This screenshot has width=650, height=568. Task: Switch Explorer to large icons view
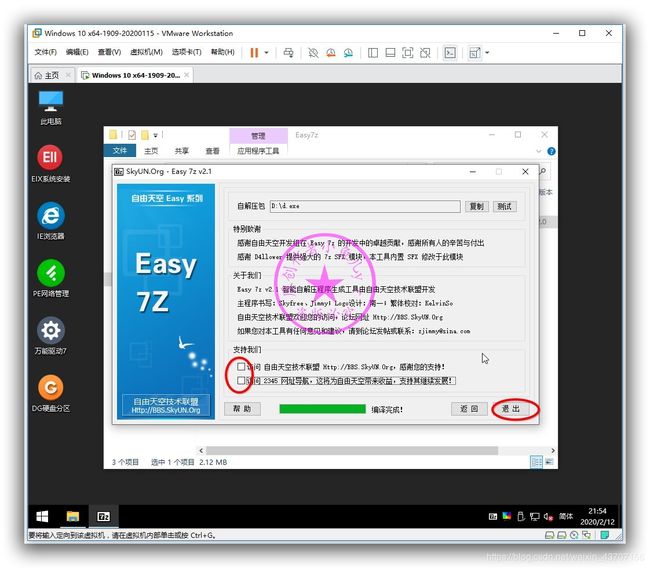click(x=549, y=462)
